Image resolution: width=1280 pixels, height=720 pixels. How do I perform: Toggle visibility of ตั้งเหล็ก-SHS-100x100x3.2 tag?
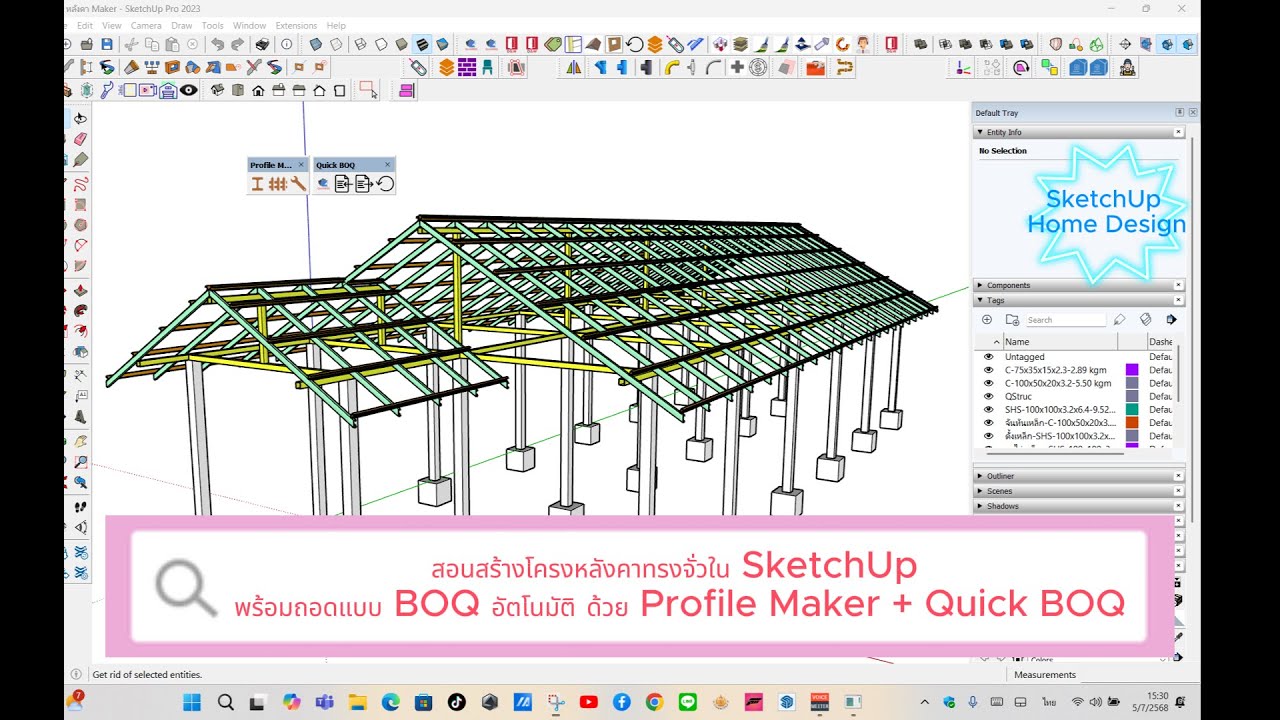pos(988,436)
